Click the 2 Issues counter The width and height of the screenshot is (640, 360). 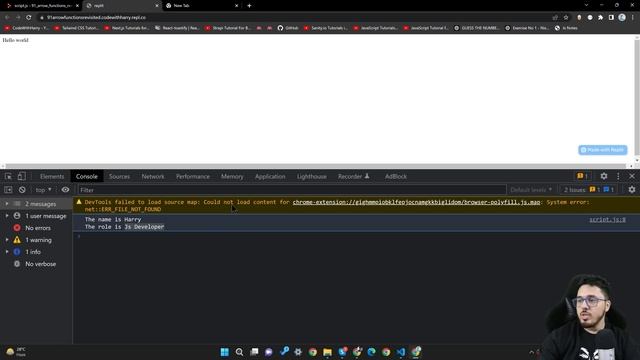pyautogui.click(x=589, y=190)
